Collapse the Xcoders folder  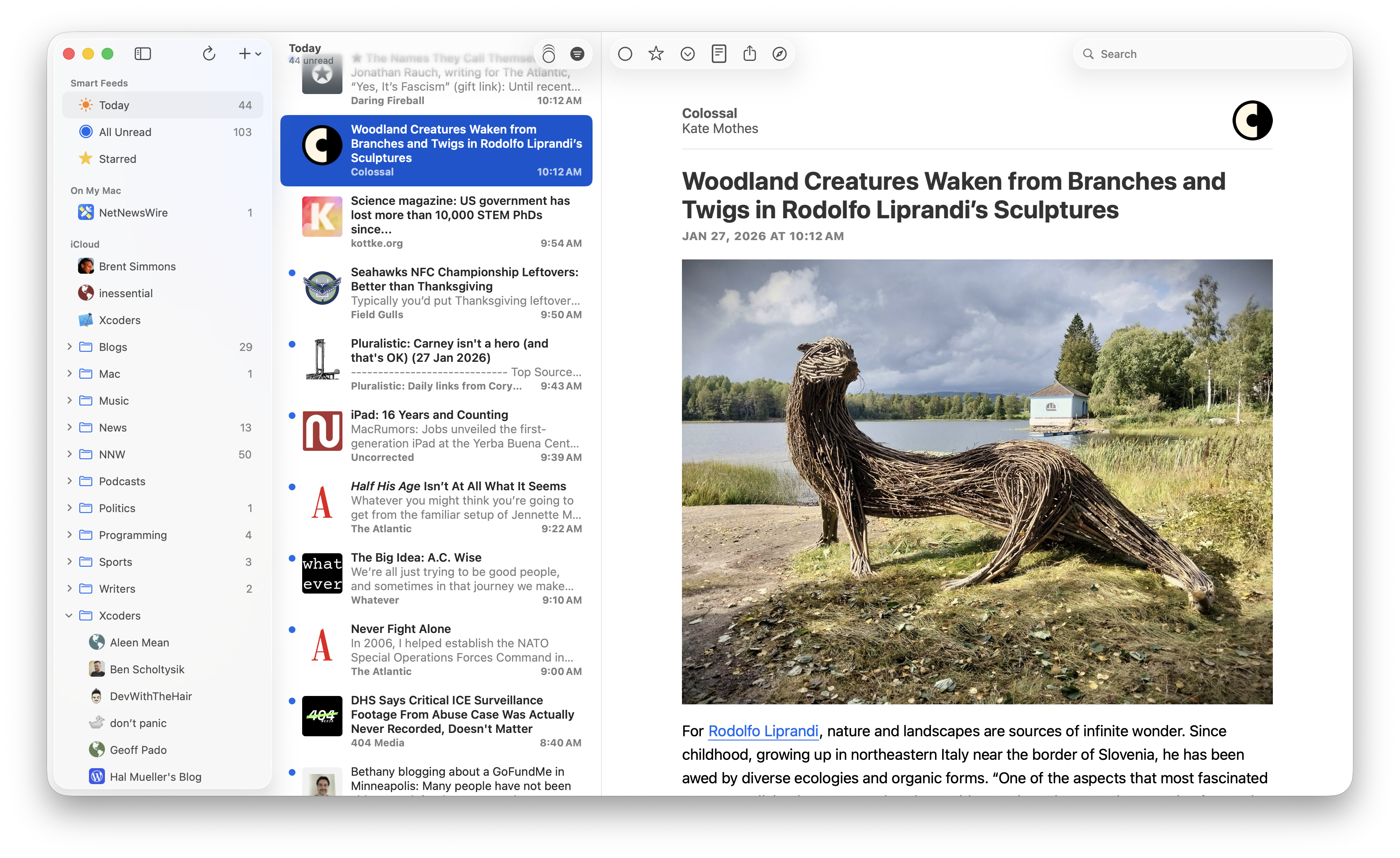pos(69,615)
